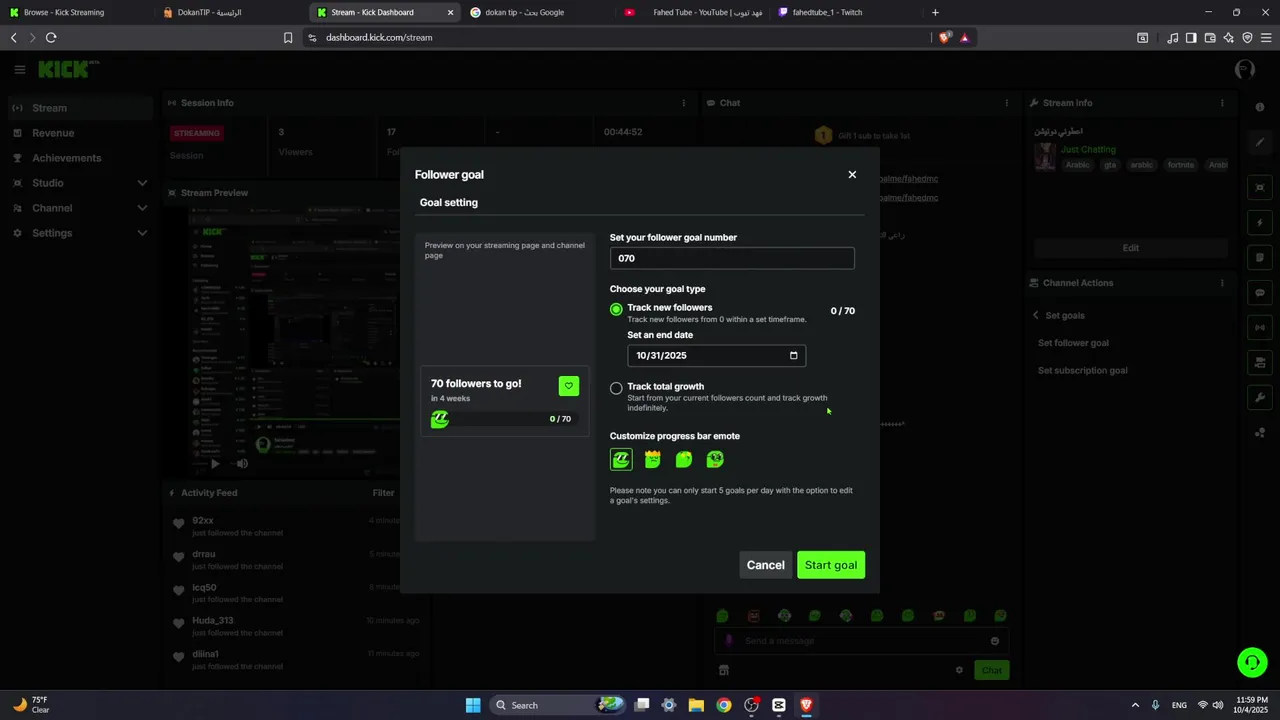This screenshot has height=720, width=1280.
Task: Open the hamburger menu beside Kick logo
Action: pyautogui.click(x=20, y=69)
